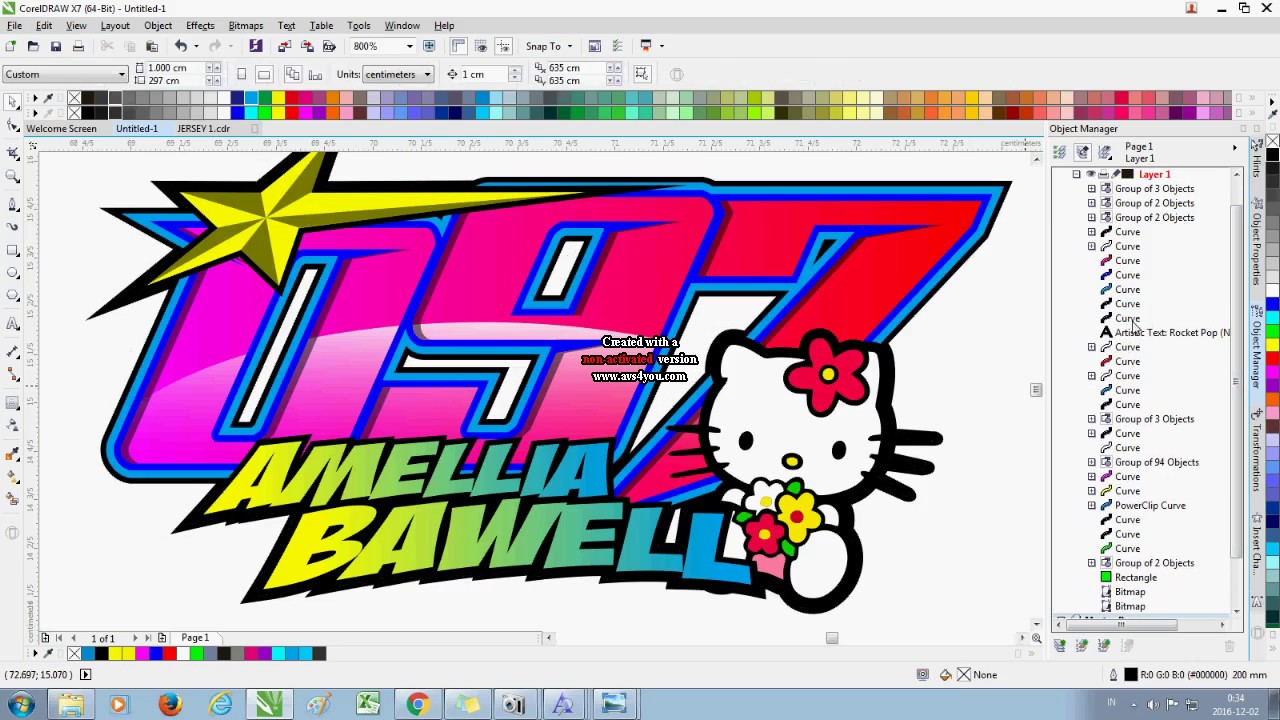The width and height of the screenshot is (1280, 720).
Task: Click Show Object Properties icon in Object Manager
Action: 1060,152
